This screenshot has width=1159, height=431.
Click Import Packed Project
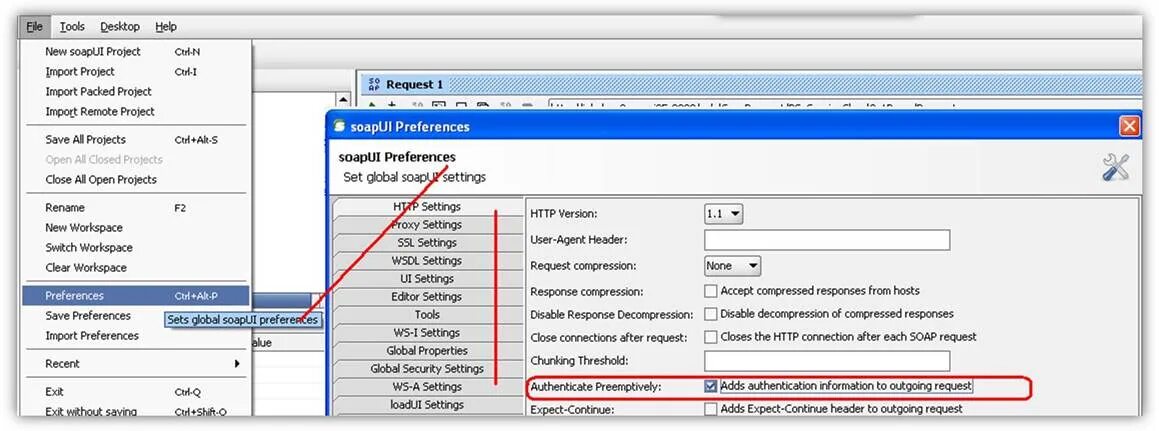pyautogui.click(x=136, y=92)
